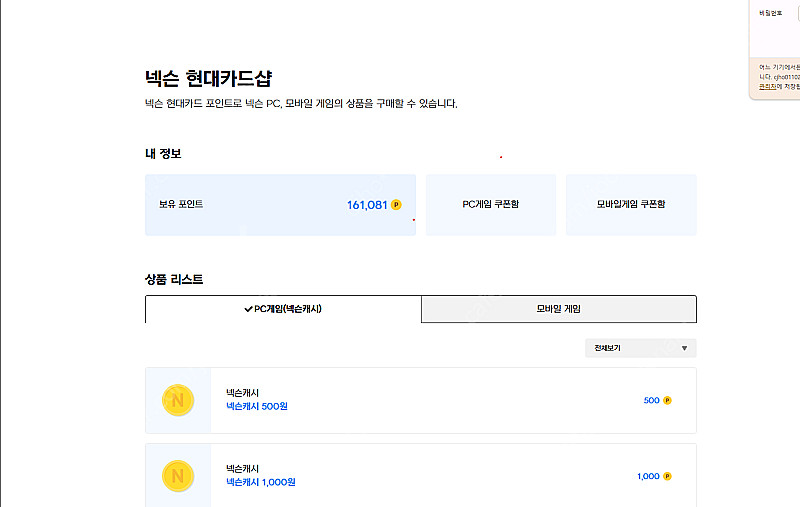Switch to the 모바일 게임 tab
This screenshot has width=800, height=507.
[559, 309]
